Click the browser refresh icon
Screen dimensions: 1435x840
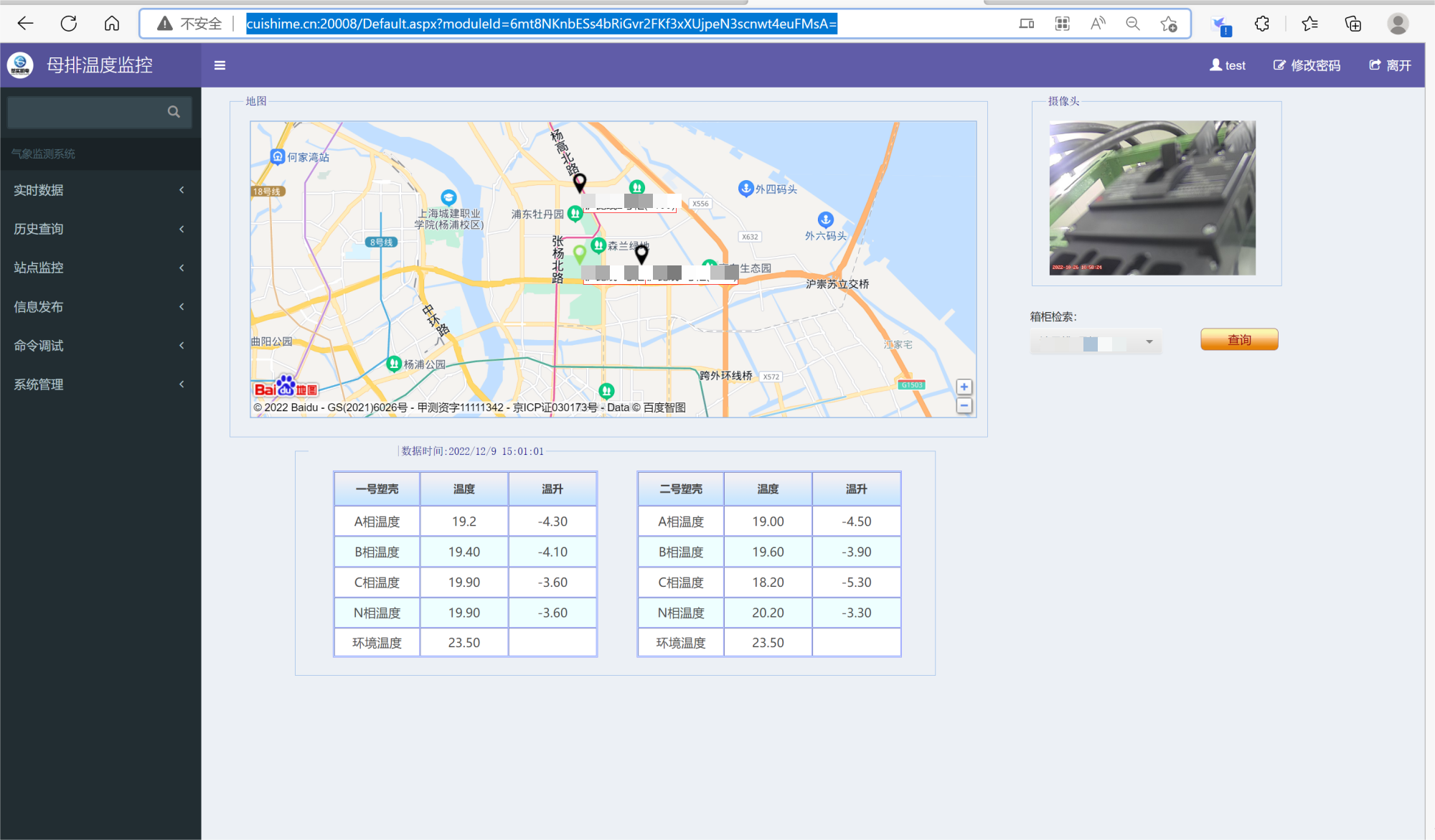pyautogui.click(x=69, y=24)
